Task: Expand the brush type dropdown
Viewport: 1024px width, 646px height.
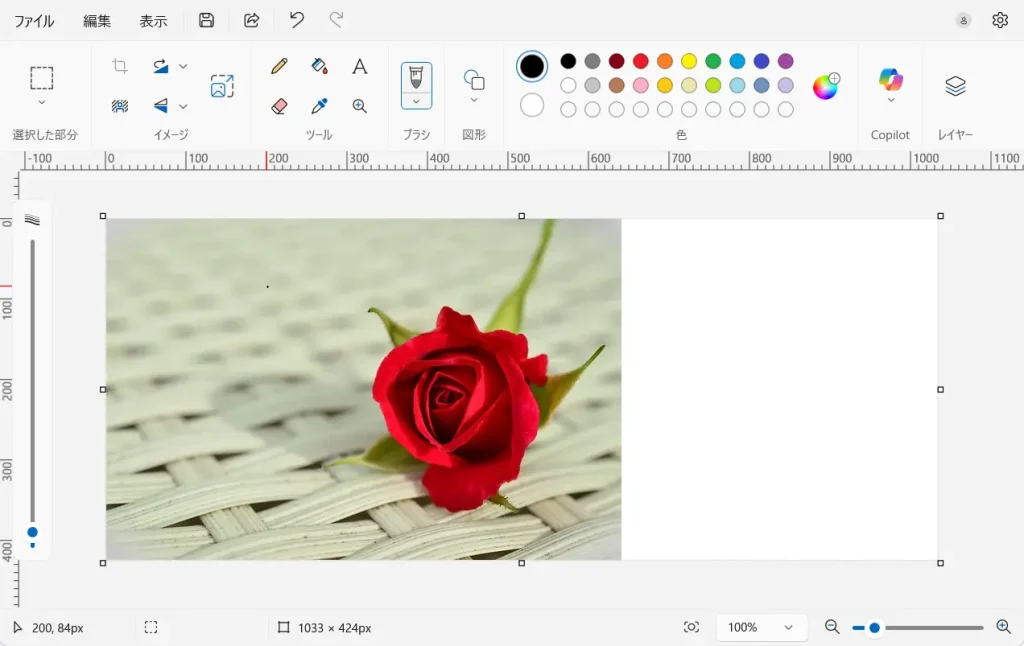Action: pyautogui.click(x=416, y=102)
